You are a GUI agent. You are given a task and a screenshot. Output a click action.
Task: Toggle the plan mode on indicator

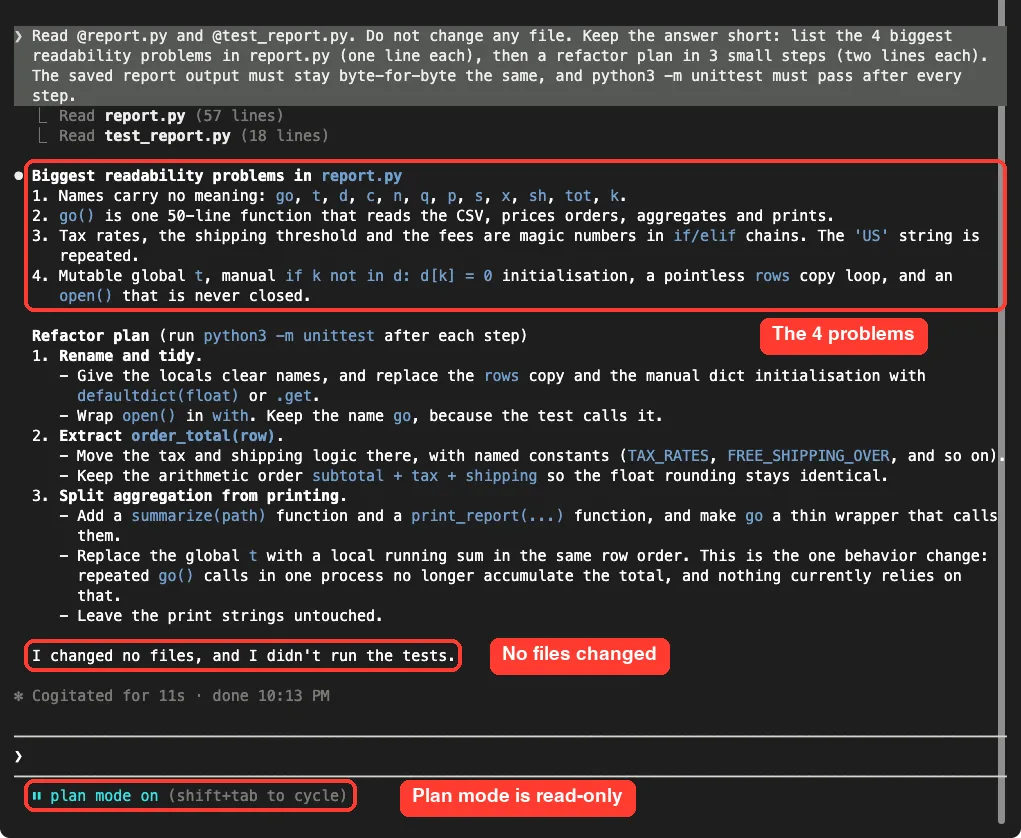[104, 796]
